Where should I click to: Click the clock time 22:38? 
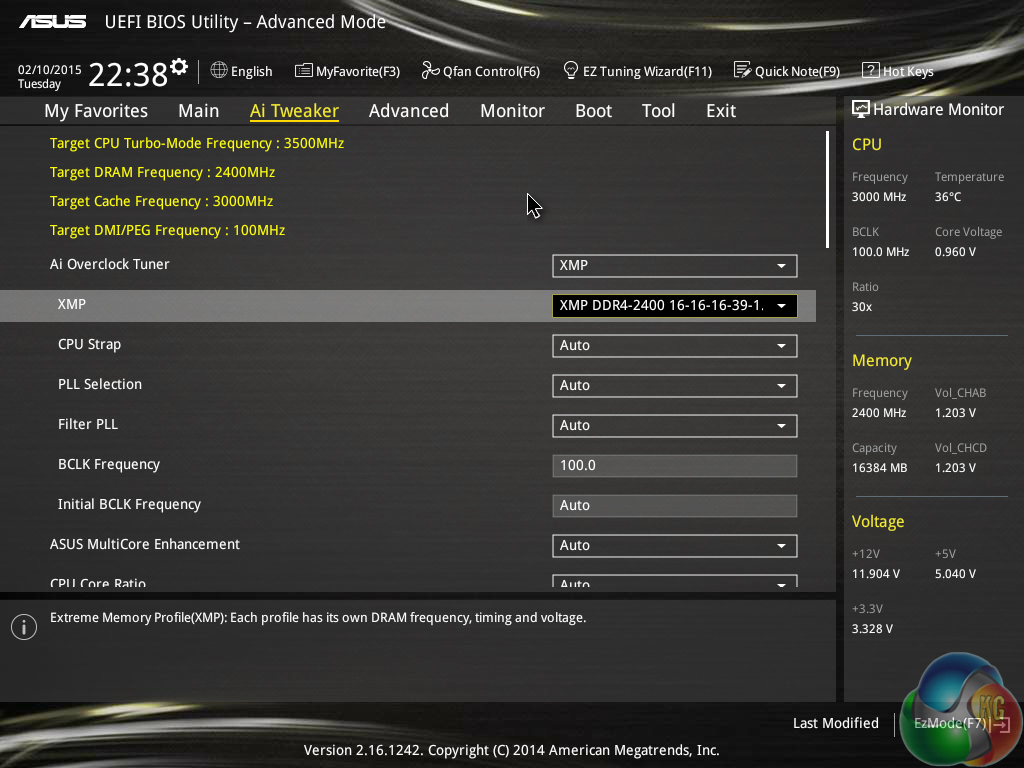128,74
